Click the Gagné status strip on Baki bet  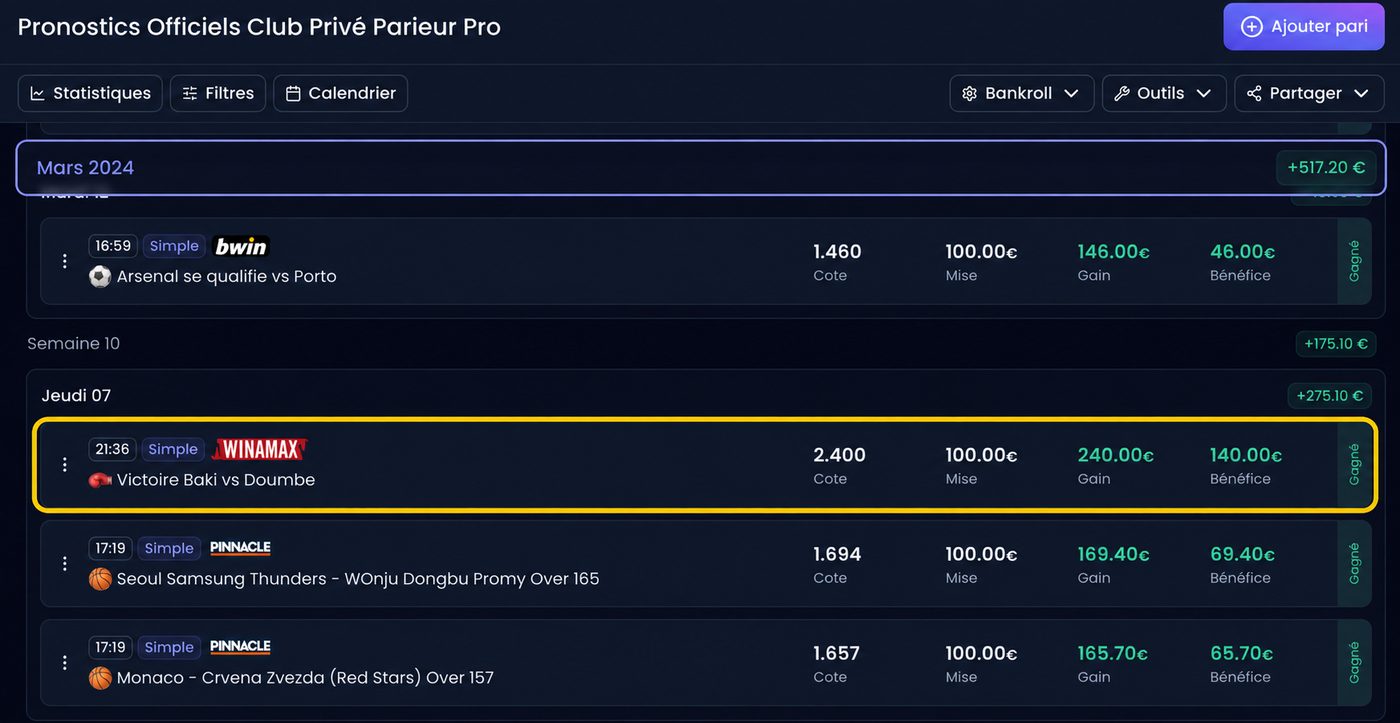coord(1355,465)
